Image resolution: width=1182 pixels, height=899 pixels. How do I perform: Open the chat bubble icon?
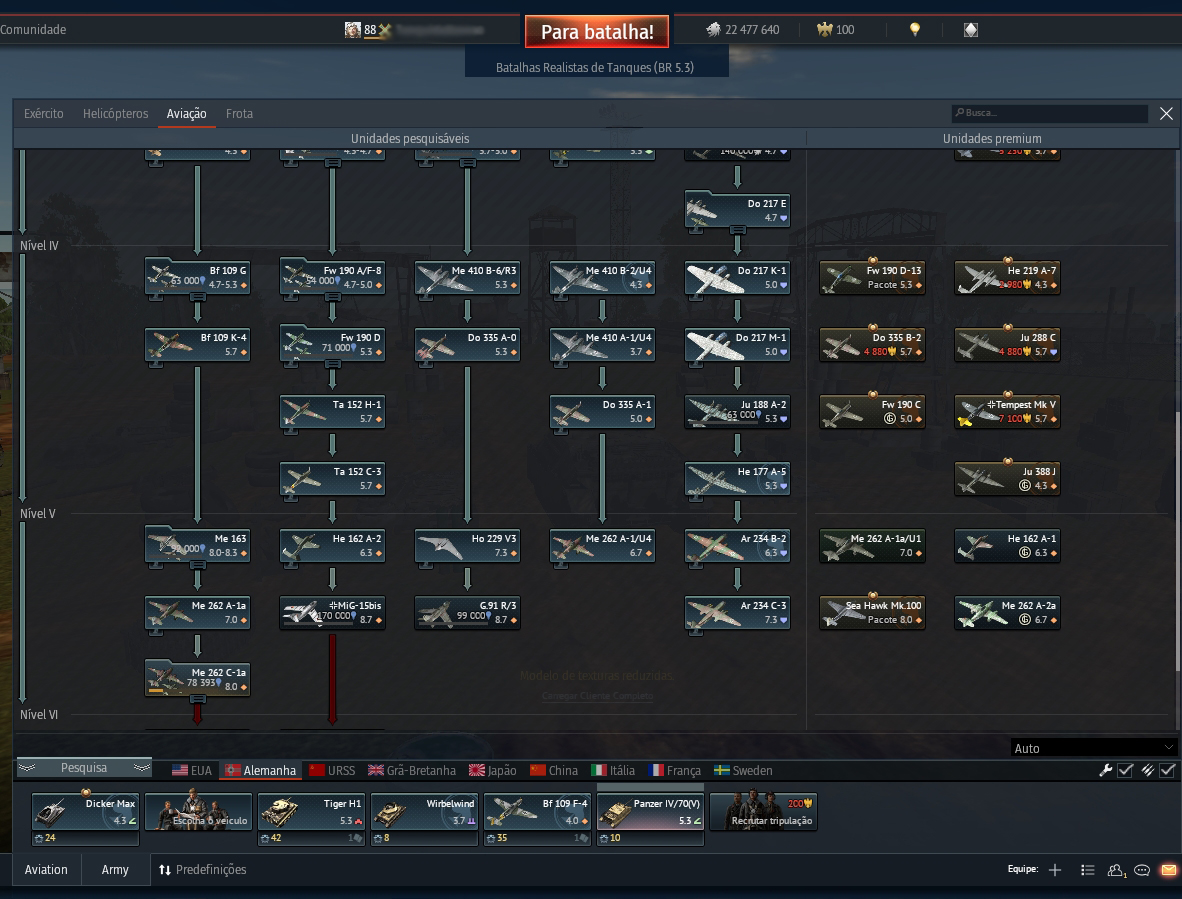[x=1142, y=870]
